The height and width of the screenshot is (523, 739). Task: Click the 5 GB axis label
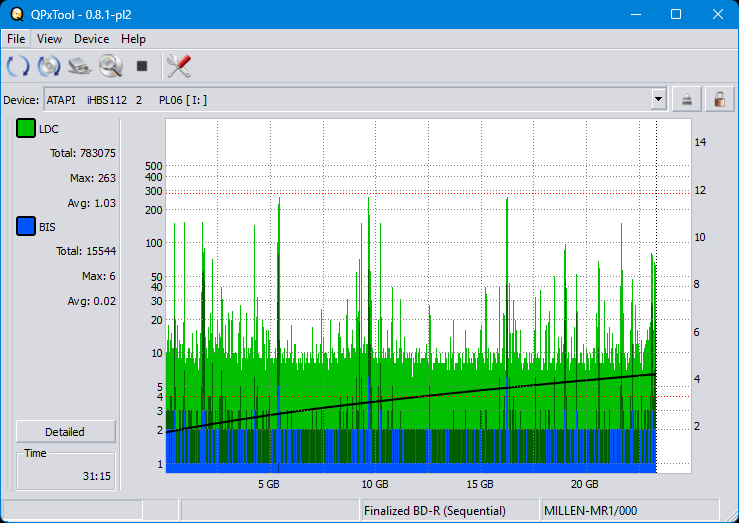click(269, 484)
